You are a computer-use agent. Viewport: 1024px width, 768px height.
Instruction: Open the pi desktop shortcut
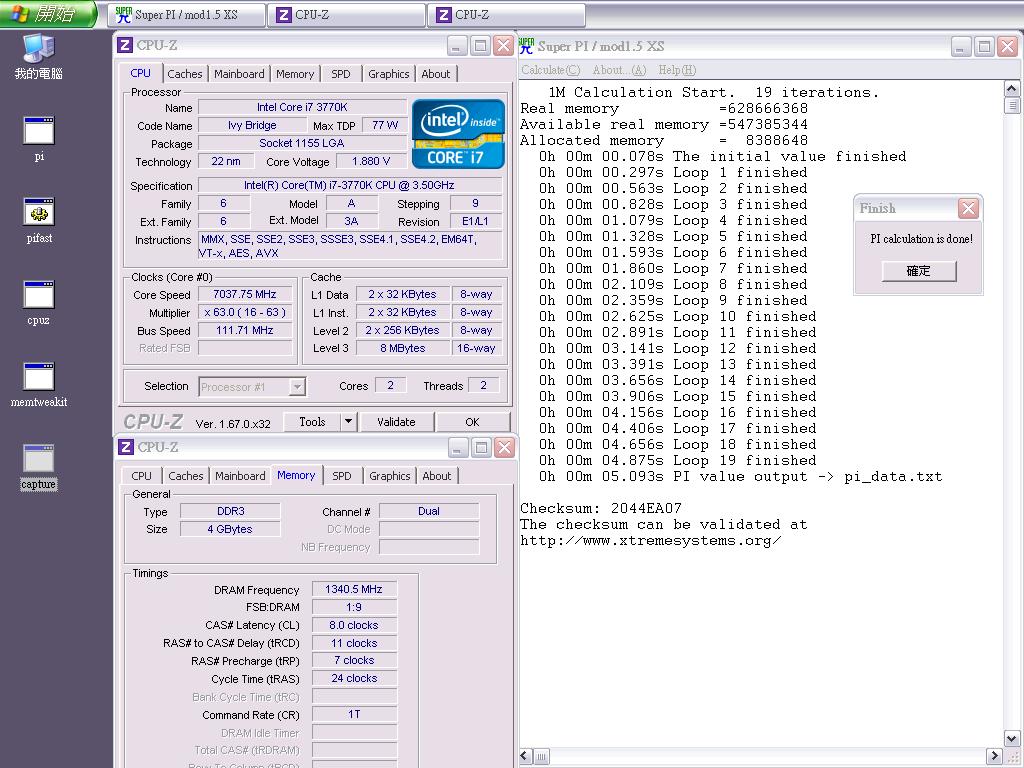[x=39, y=132]
